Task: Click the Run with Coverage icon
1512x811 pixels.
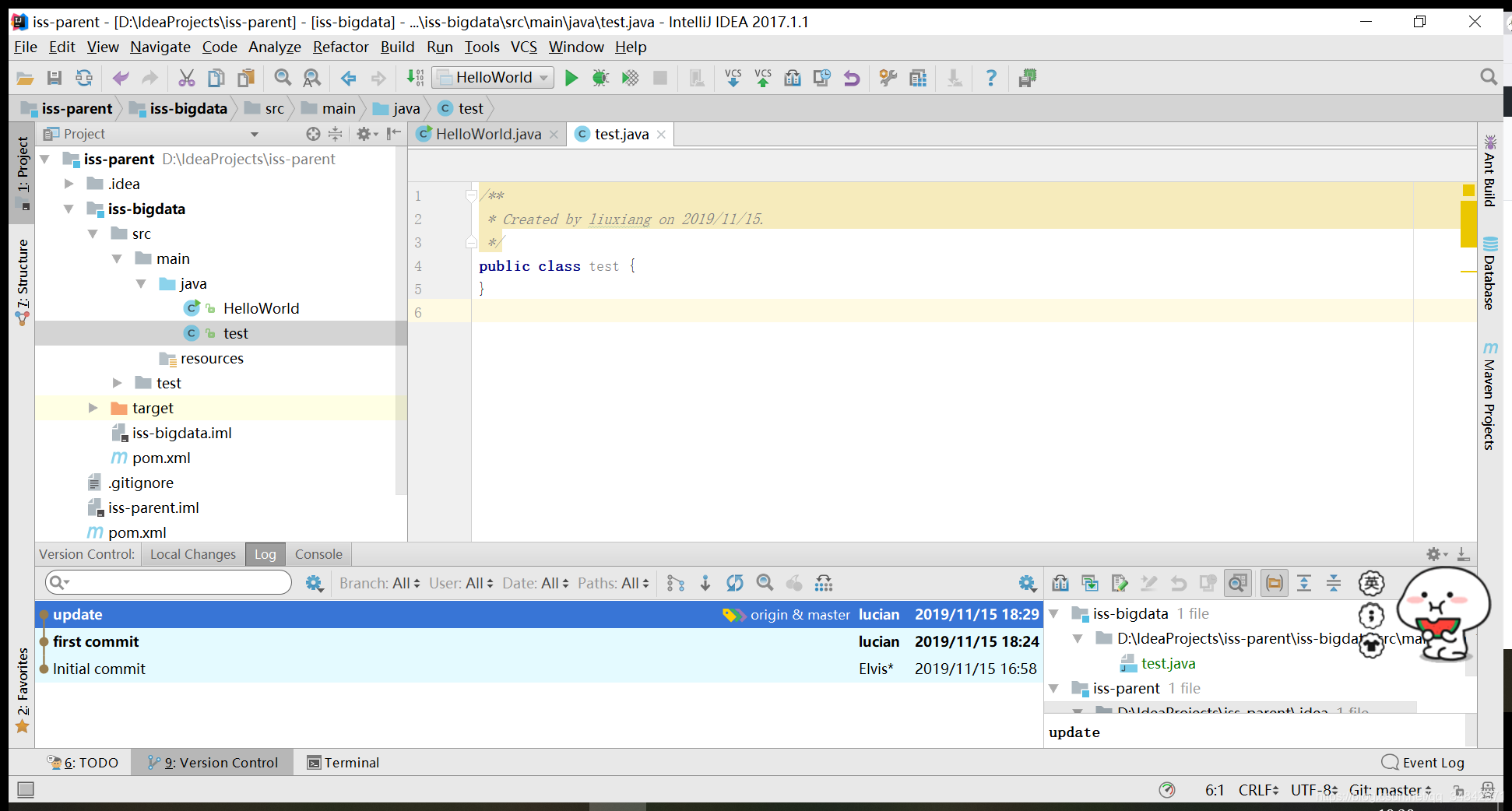Action: tap(630, 78)
